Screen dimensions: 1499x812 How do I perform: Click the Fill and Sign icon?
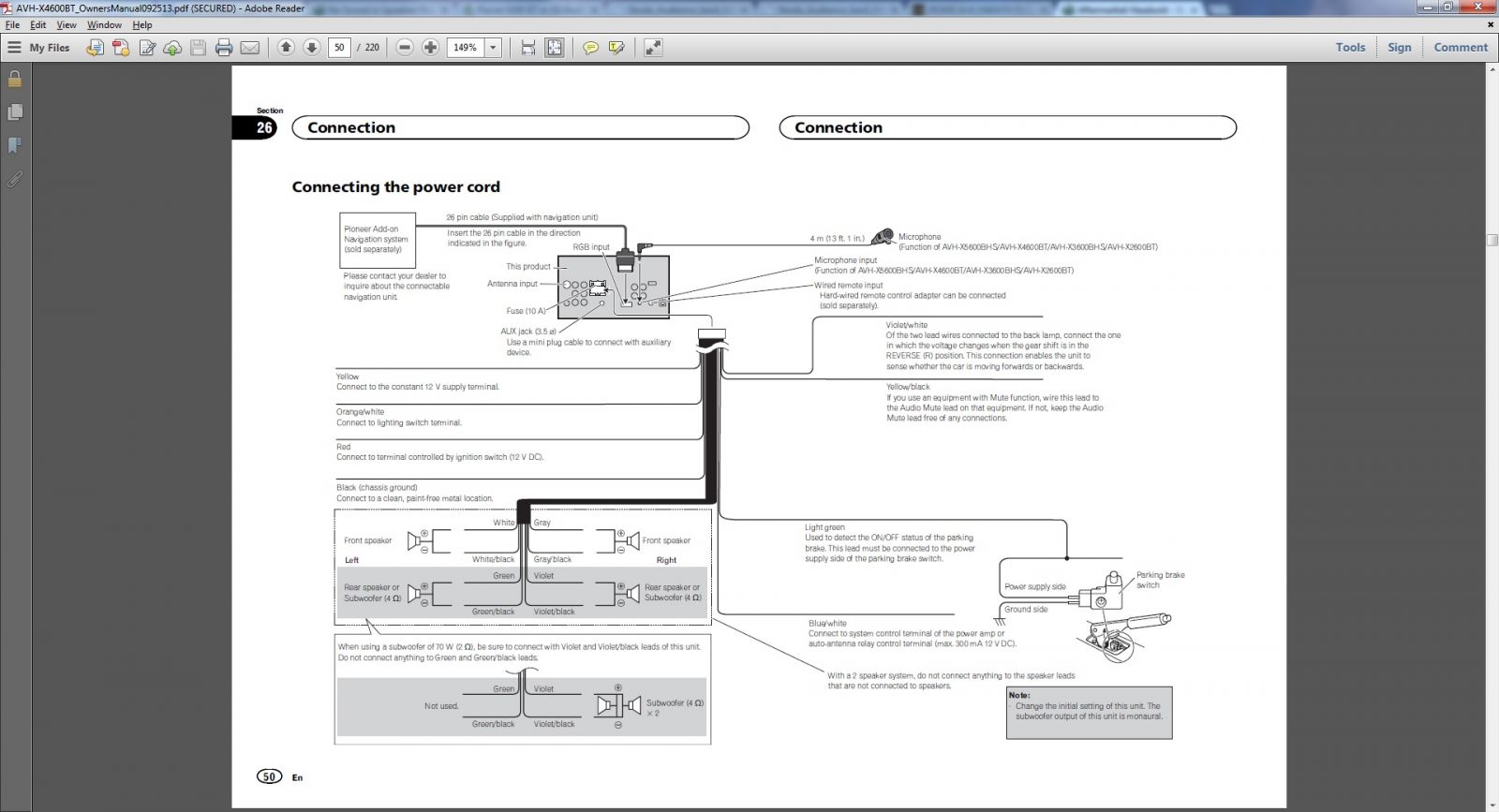[x=147, y=48]
